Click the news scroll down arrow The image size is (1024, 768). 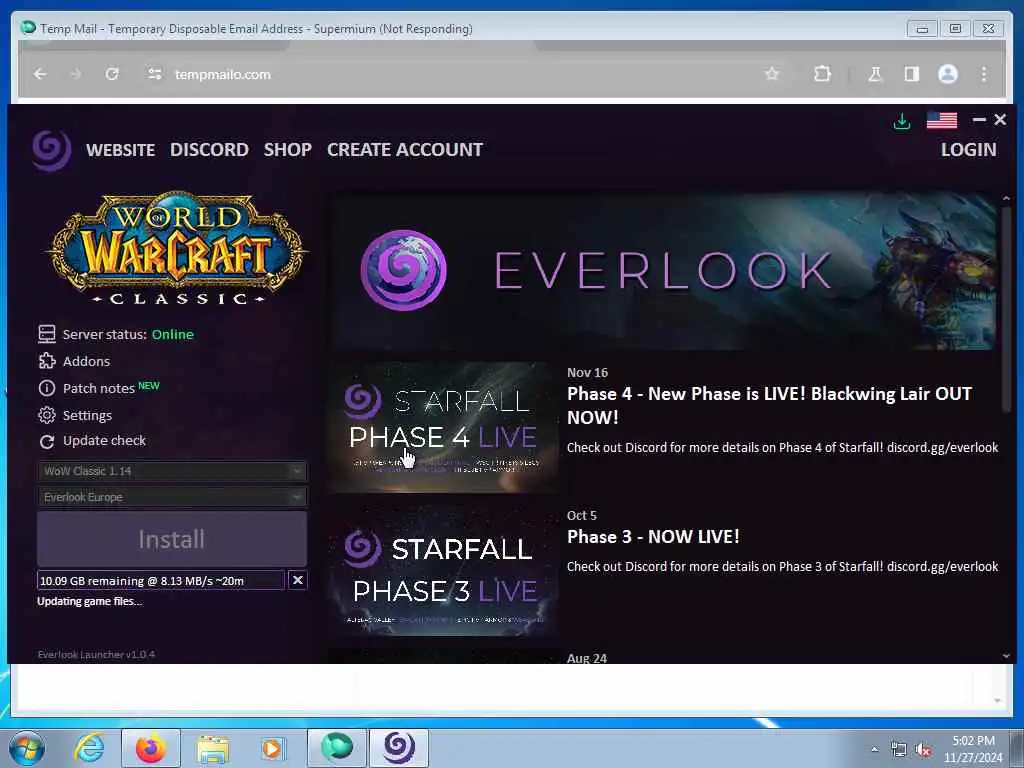[x=1006, y=656]
